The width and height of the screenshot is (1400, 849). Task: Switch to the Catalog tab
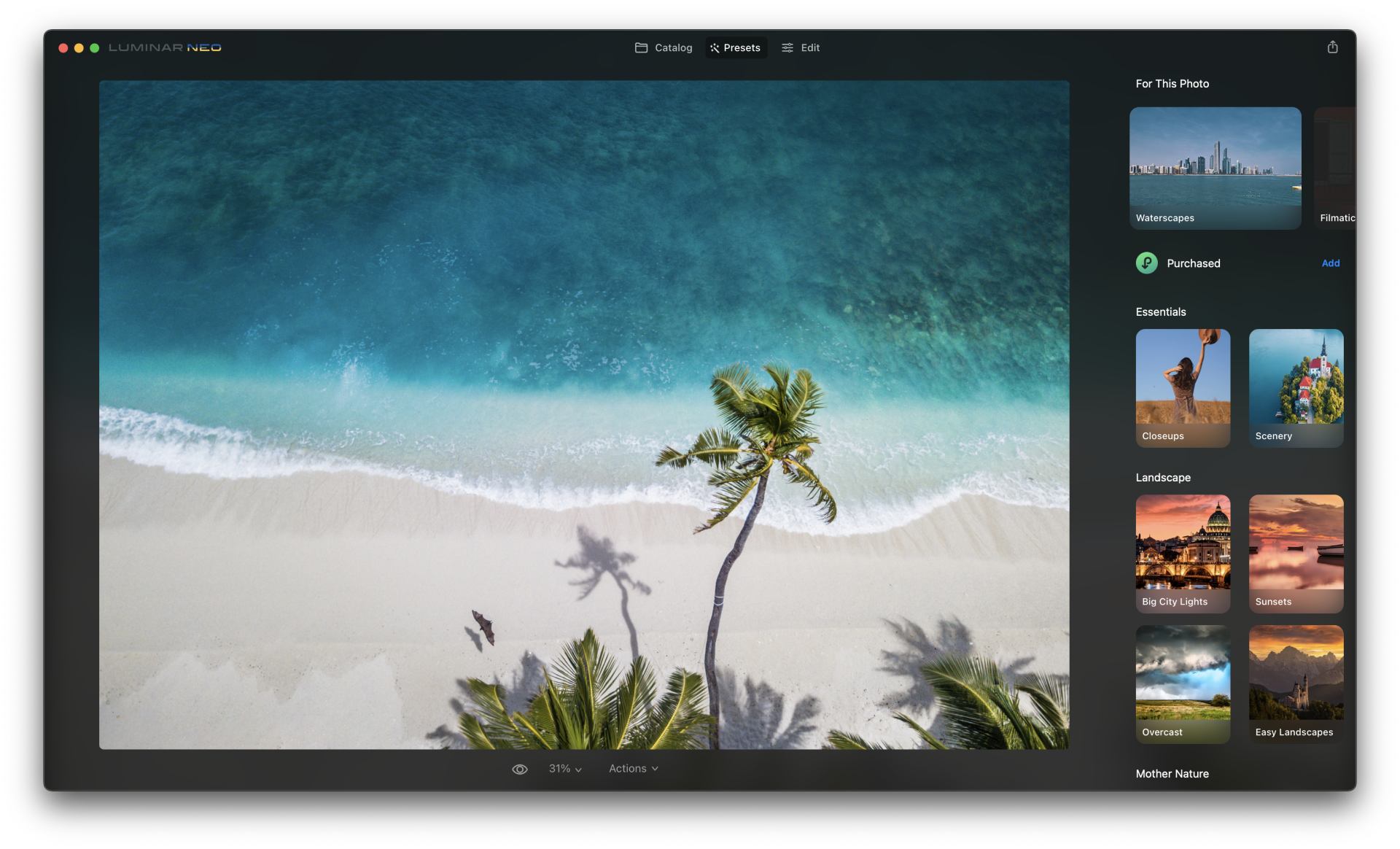[x=672, y=48]
